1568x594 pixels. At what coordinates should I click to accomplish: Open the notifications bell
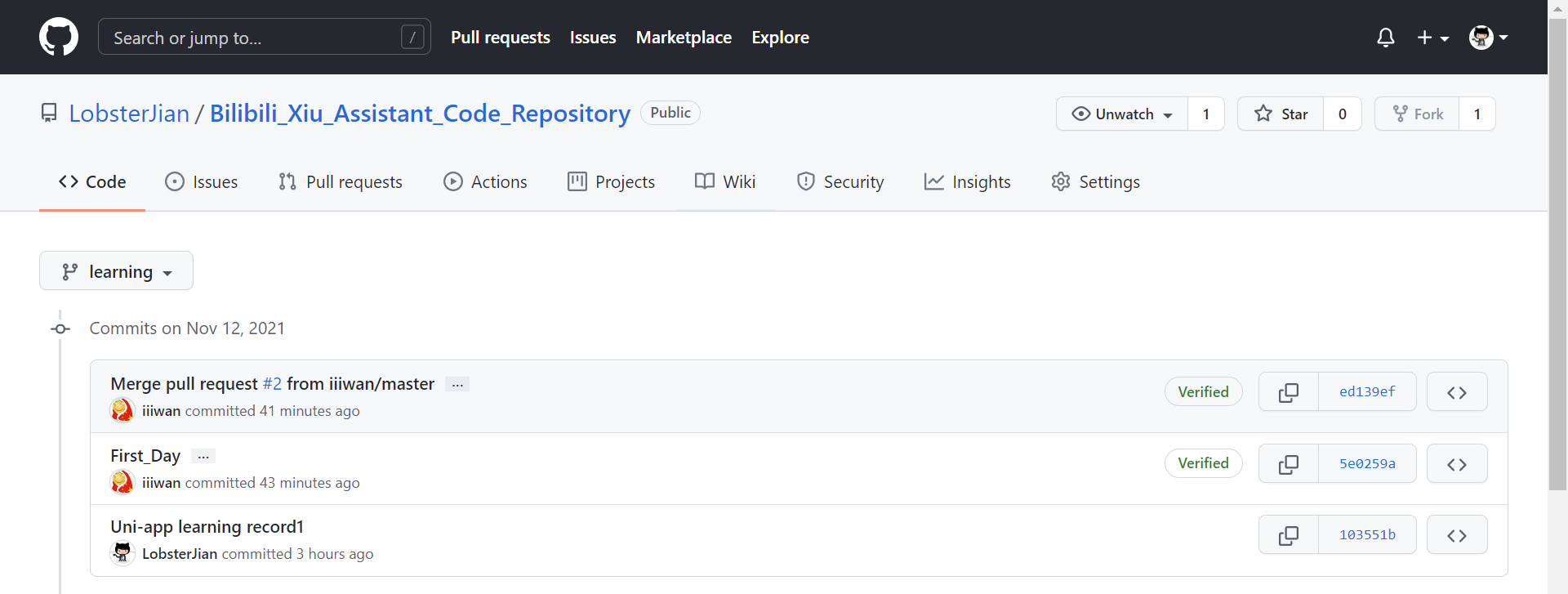click(1385, 38)
